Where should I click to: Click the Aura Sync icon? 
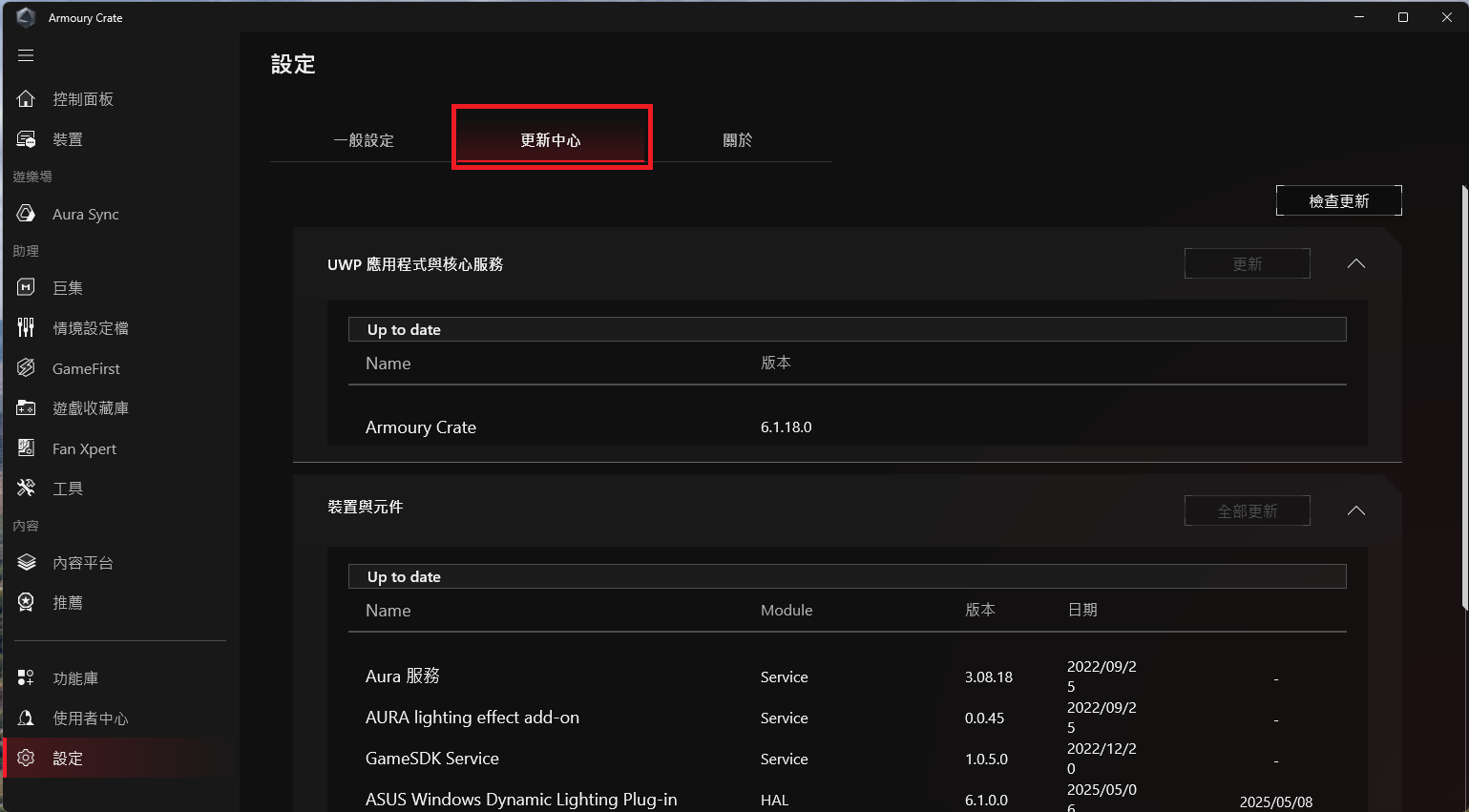pyautogui.click(x=26, y=214)
